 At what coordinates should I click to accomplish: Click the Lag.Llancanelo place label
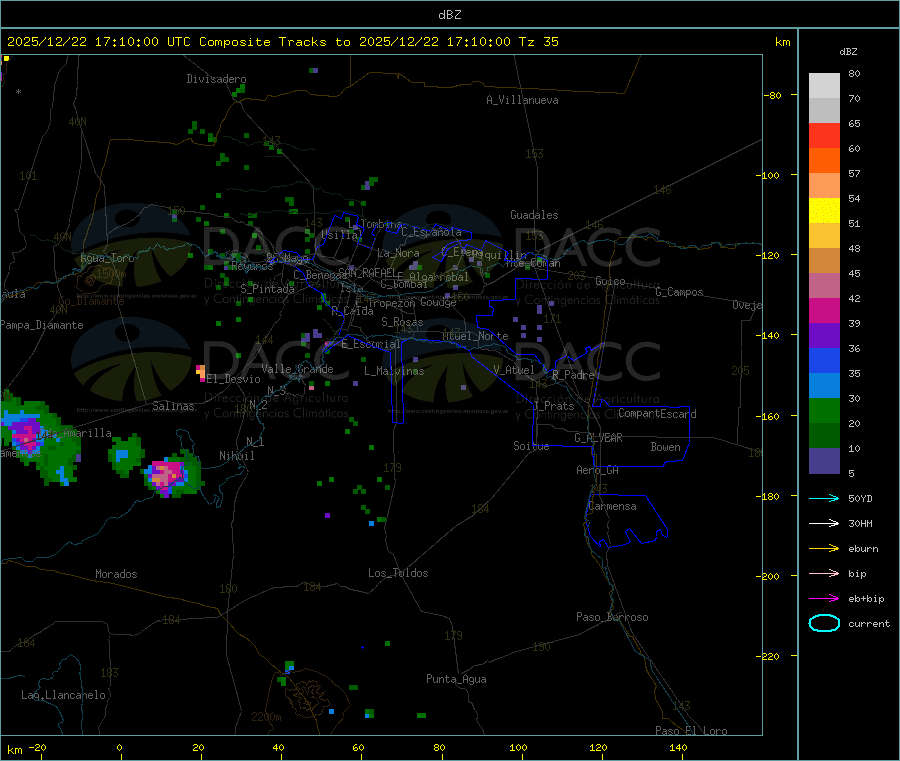pos(64,695)
